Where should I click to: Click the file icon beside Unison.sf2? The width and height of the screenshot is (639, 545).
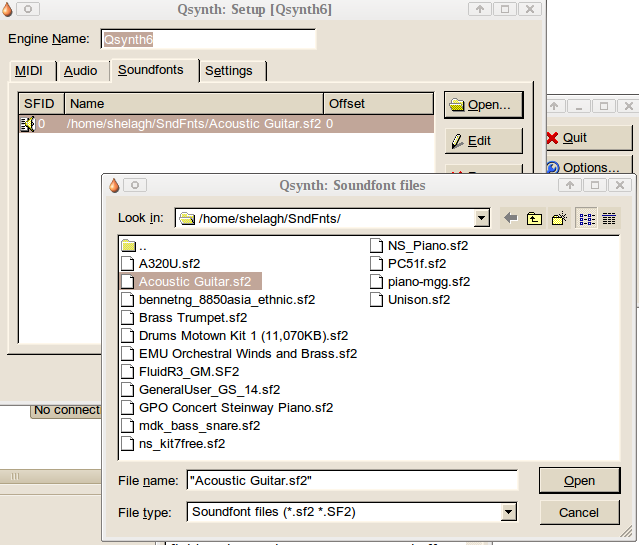(x=377, y=300)
